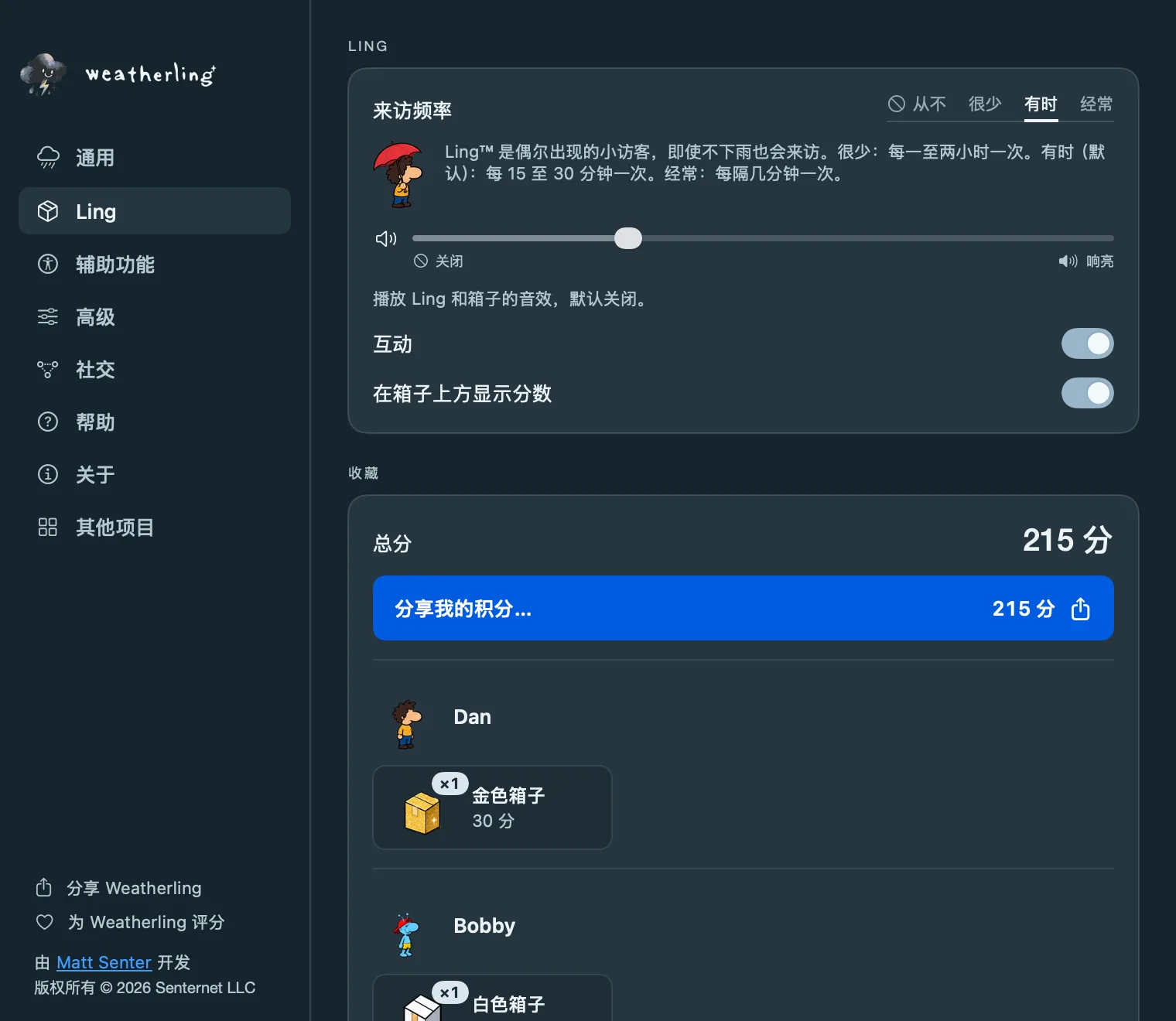
Task: Click the 总分 total score label
Action: 392,544
